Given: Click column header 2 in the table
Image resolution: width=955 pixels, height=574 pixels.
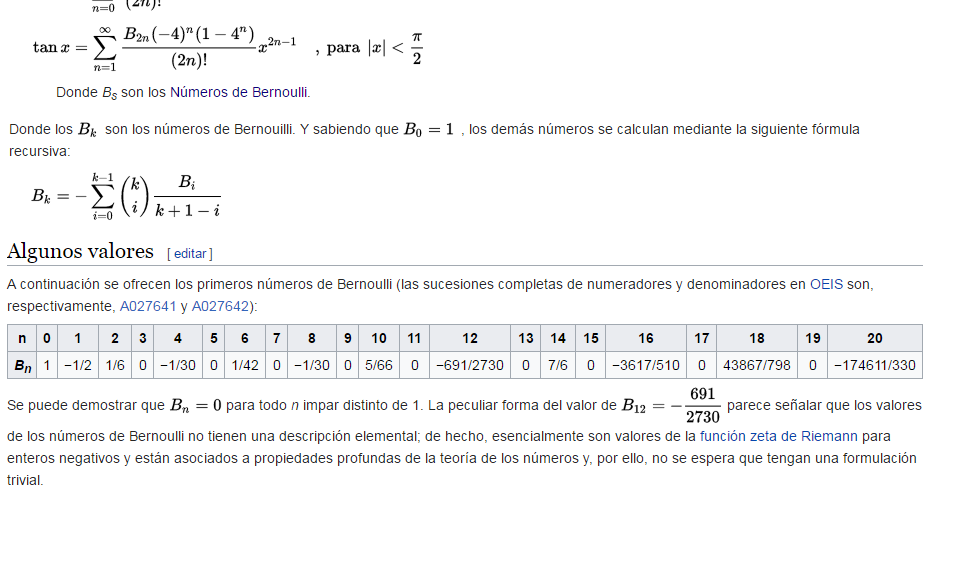Looking at the screenshot, I should pyautogui.click(x=115, y=338).
